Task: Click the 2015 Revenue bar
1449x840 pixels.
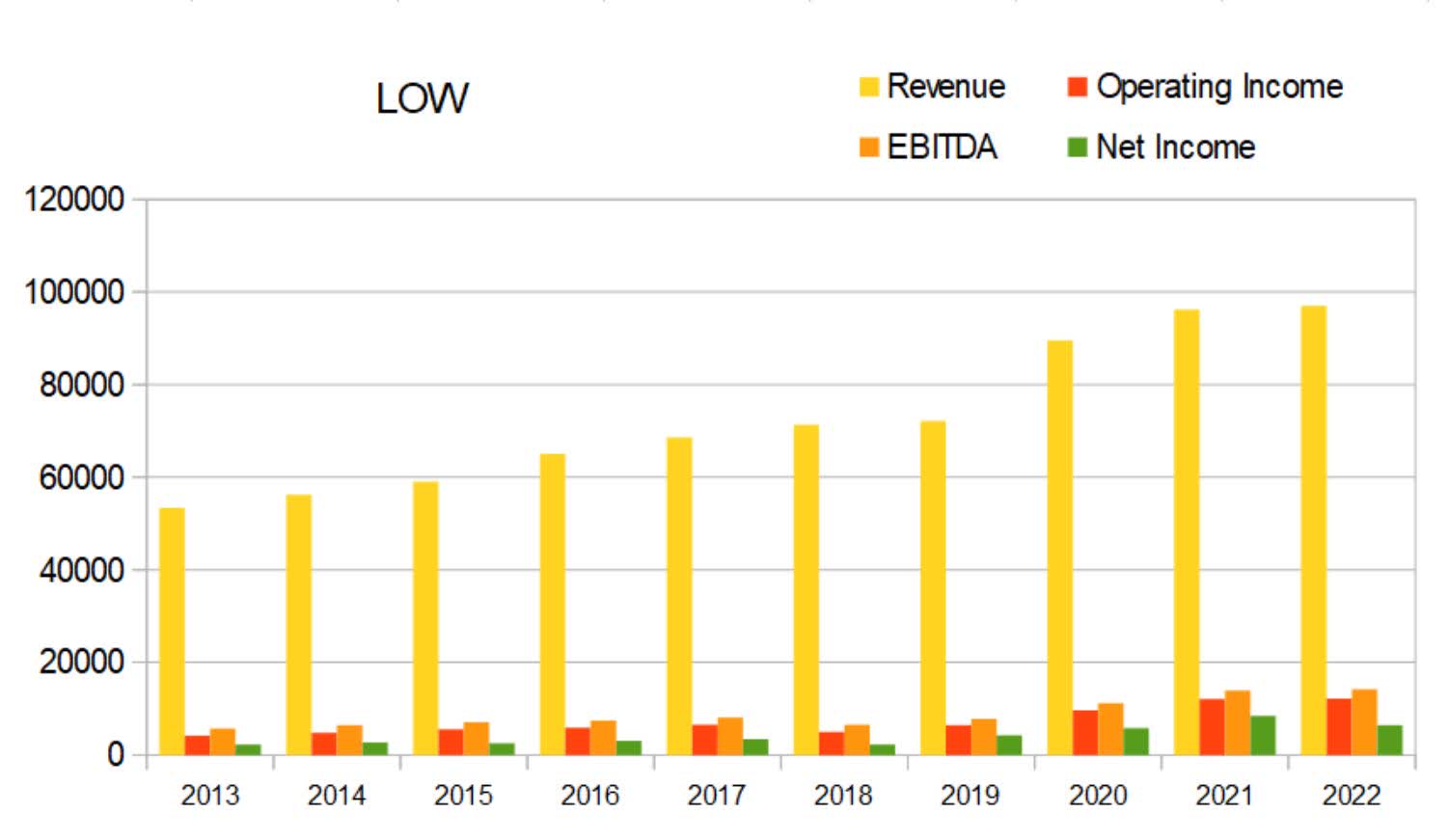Action: tap(425, 618)
